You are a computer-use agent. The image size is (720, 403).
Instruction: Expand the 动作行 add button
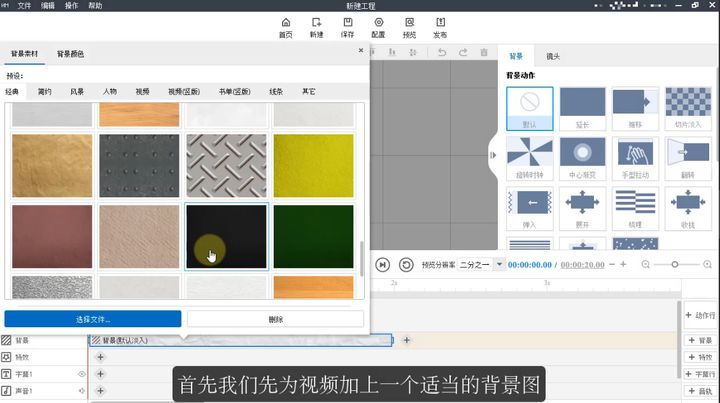700,315
